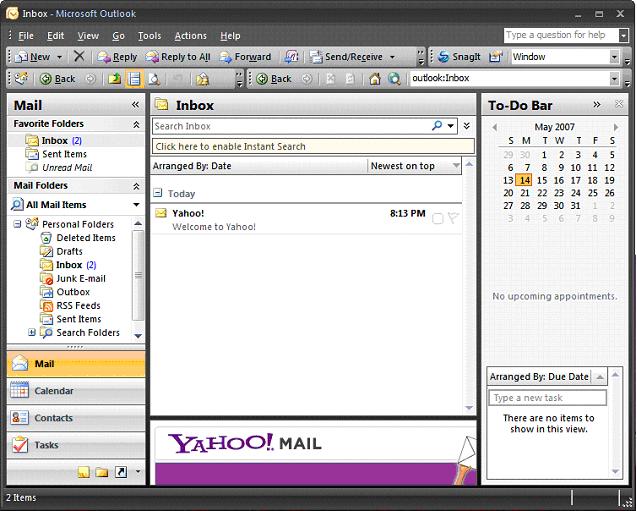Viewport: 637px width, 511px height.
Task: Click the Search the Web globe icon
Action: click(394, 78)
